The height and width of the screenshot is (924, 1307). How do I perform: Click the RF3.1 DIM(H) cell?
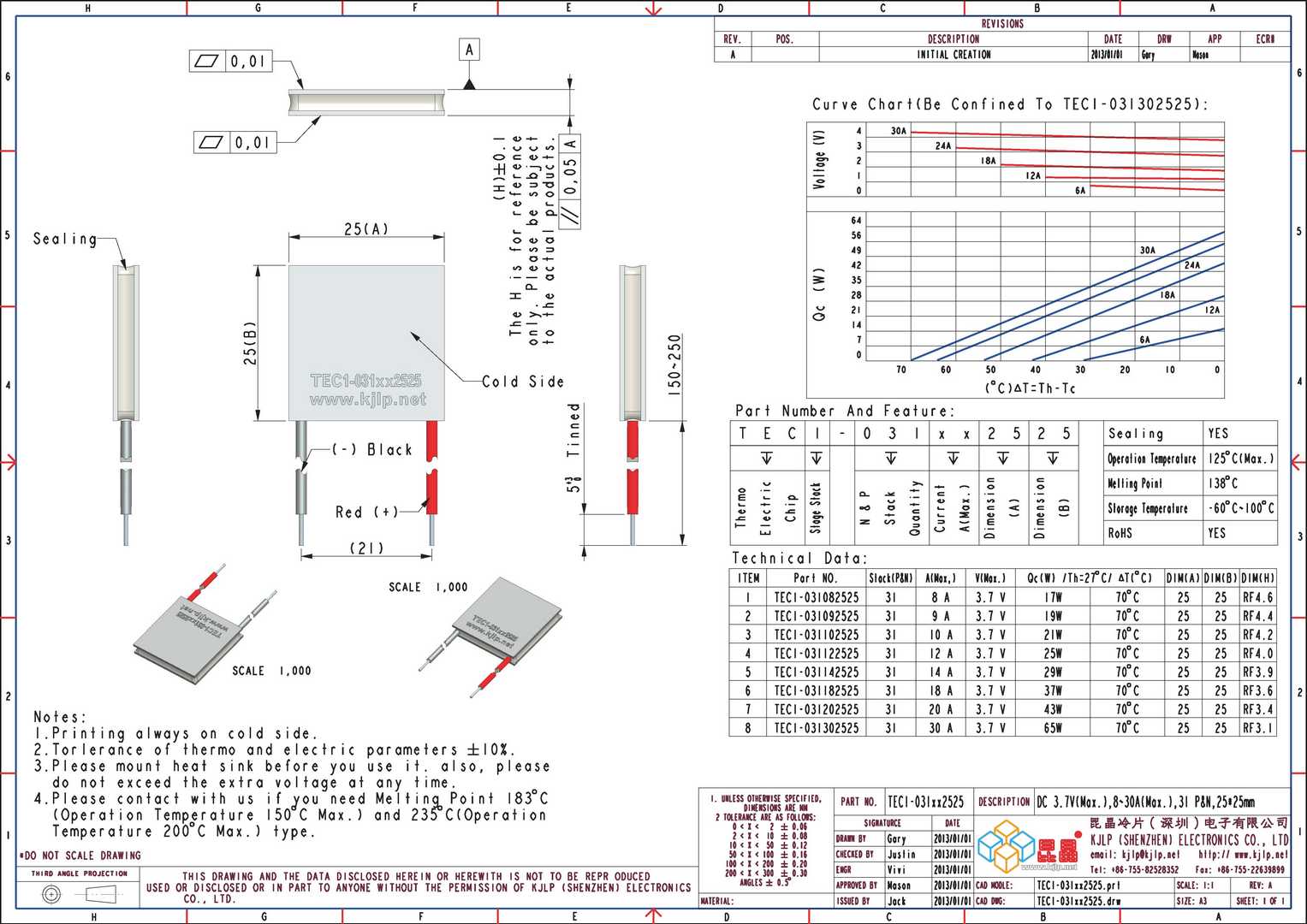point(1257,728)
